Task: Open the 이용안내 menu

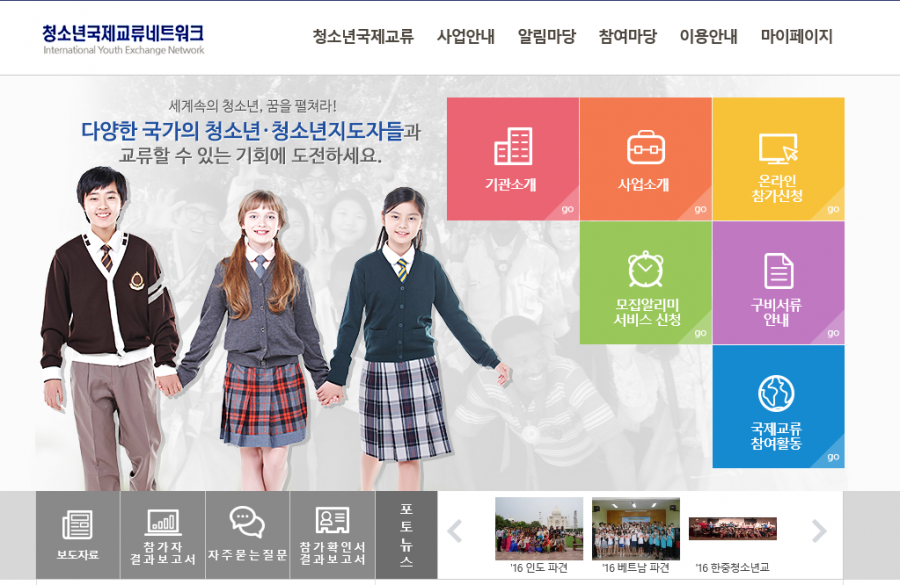Action: (708, 36)
